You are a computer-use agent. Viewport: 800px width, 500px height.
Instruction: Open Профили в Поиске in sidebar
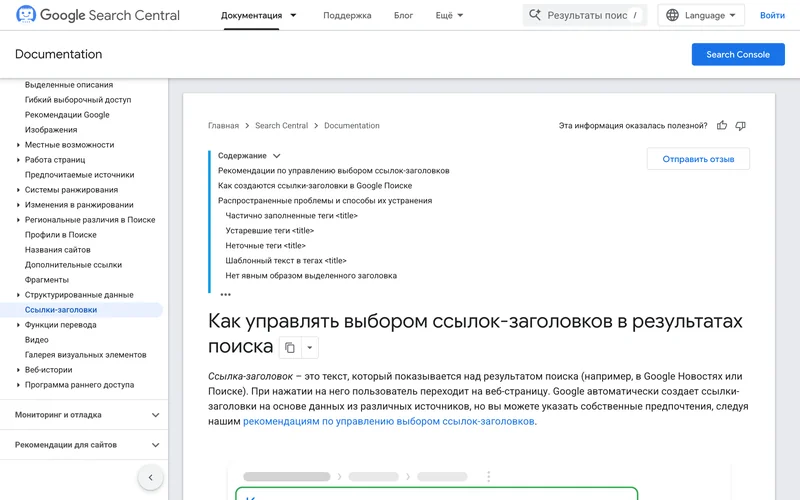pyautogui.click(x=61, y=235)
